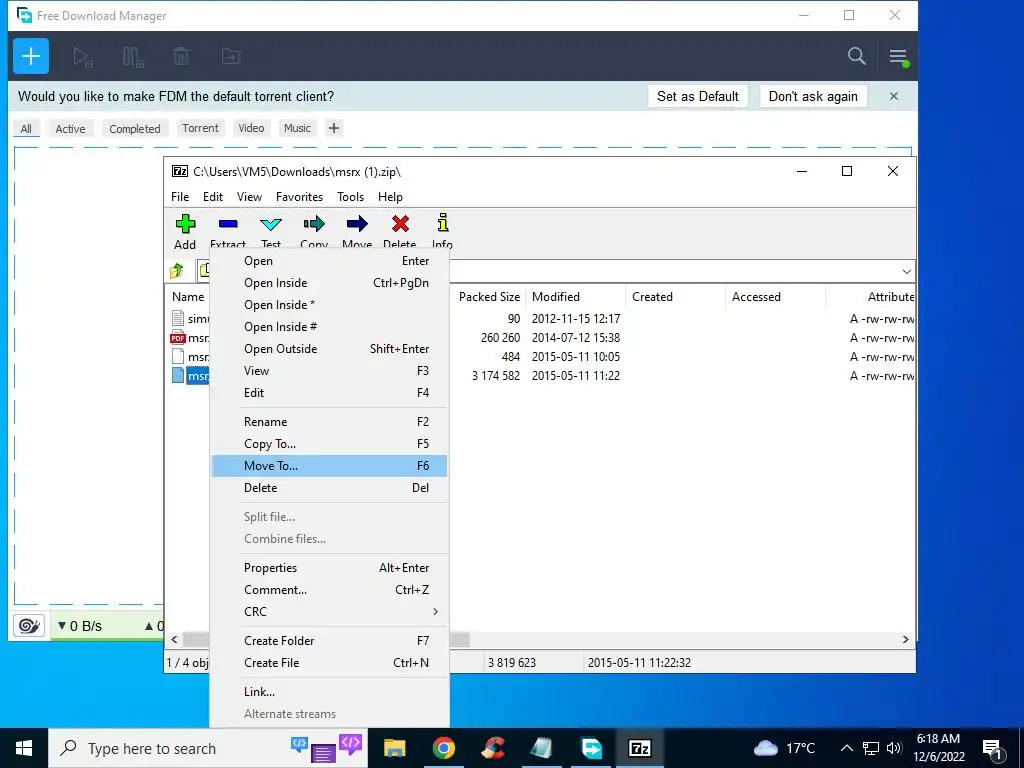Click the 7-Zip Test toolbar icon
1024x768 pixels.
[271, 231]
